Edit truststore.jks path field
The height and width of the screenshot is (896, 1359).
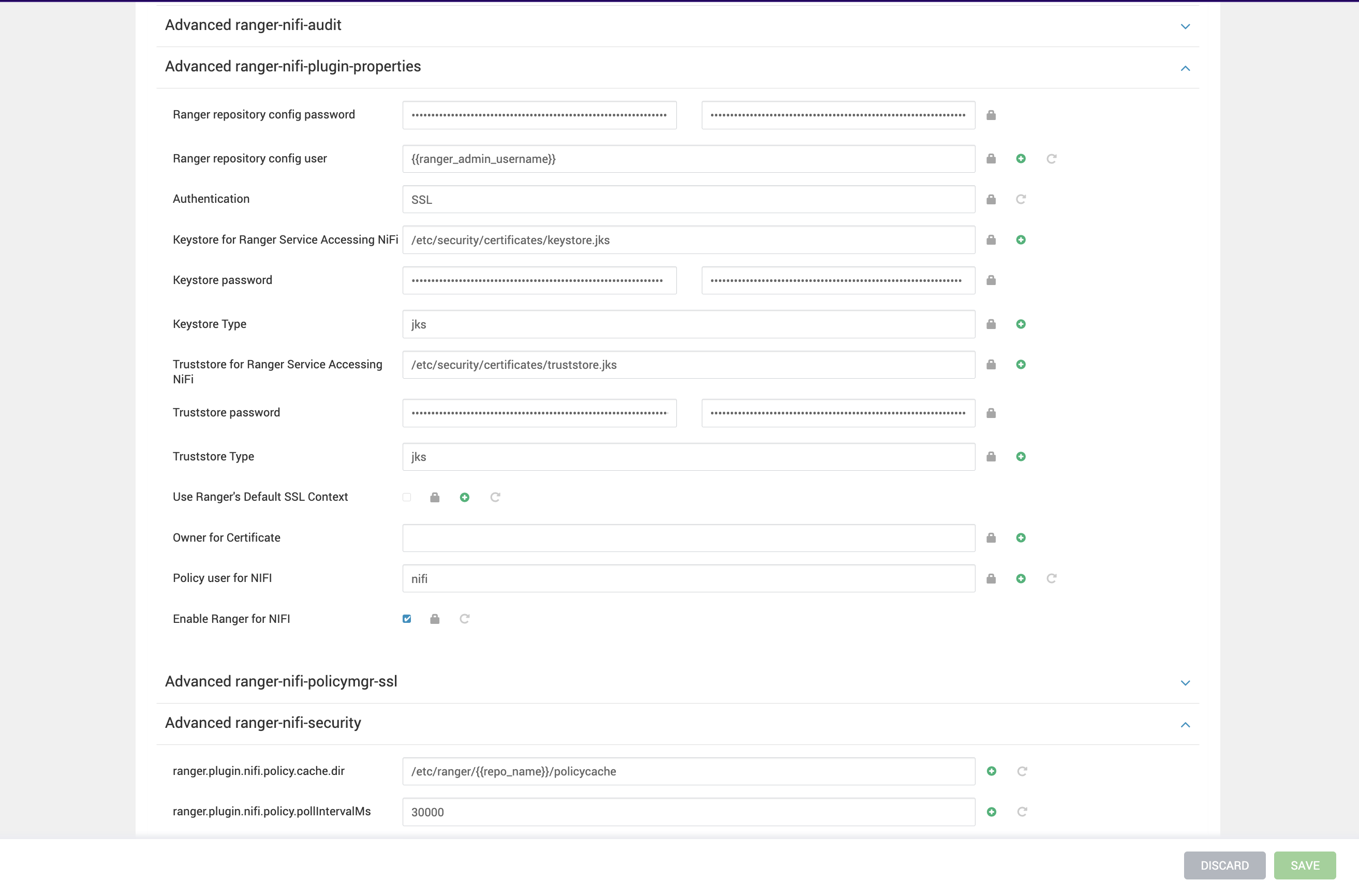(688, 365)
